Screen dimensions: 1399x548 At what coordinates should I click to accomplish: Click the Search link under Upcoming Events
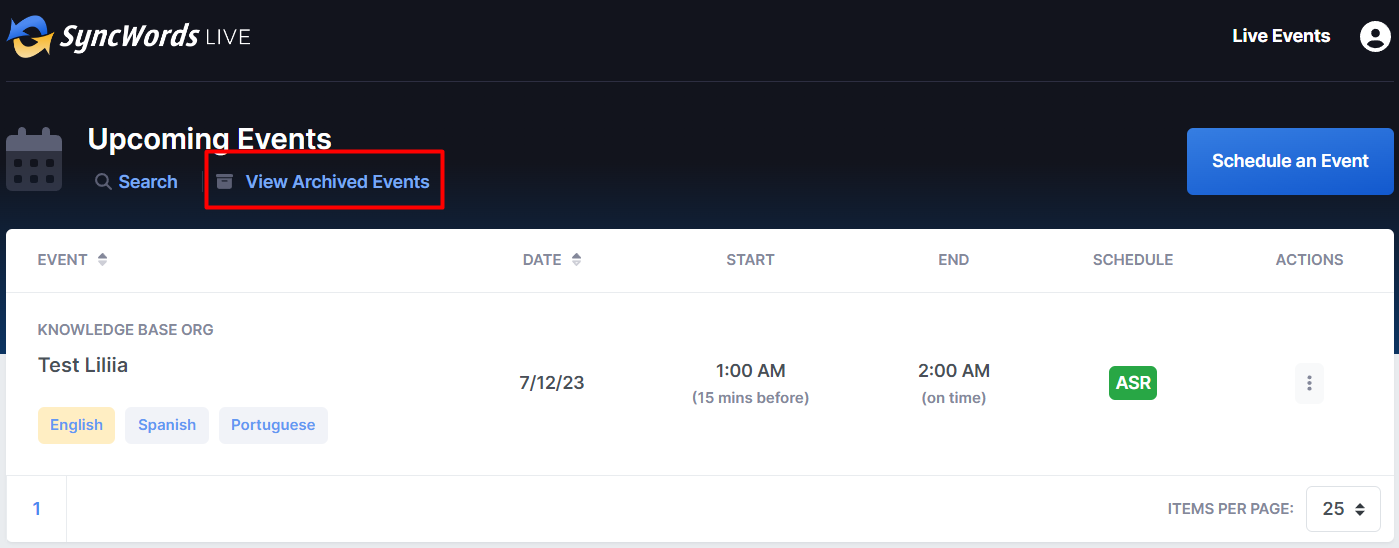point(148,182)
